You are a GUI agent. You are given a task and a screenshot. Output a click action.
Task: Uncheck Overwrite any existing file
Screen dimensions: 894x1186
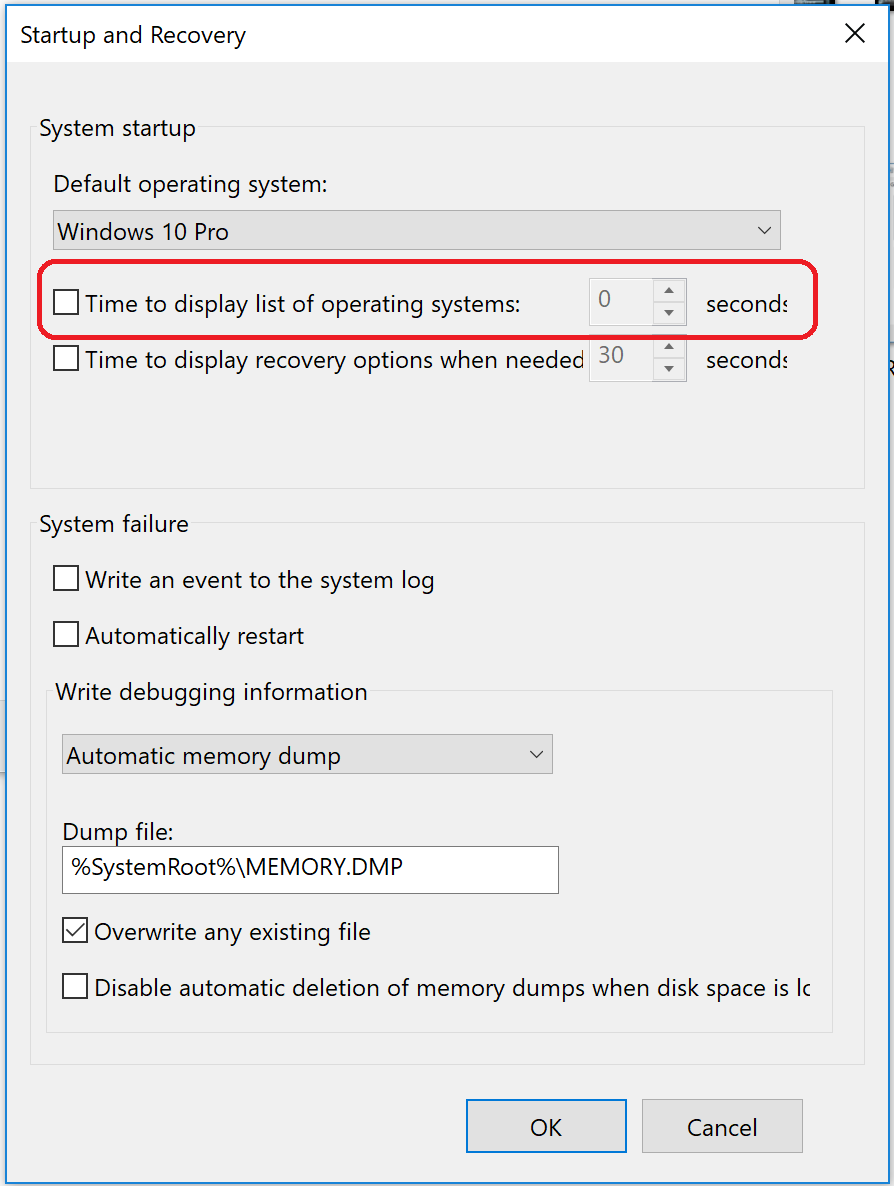pyautogui.click(x=75, y=931)
